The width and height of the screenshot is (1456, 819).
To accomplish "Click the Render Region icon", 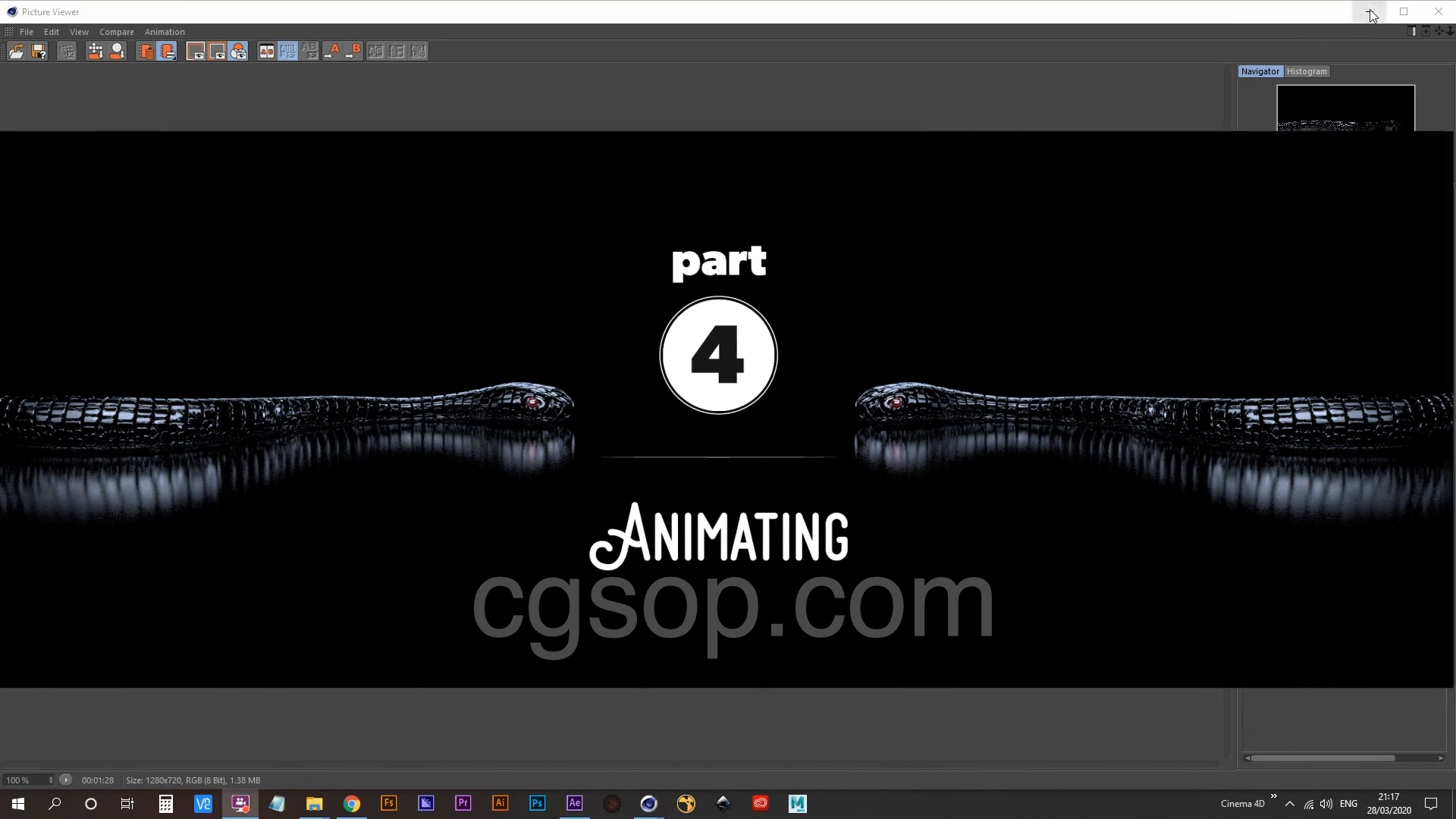I will pyautogui.click(x=95, y=52).
